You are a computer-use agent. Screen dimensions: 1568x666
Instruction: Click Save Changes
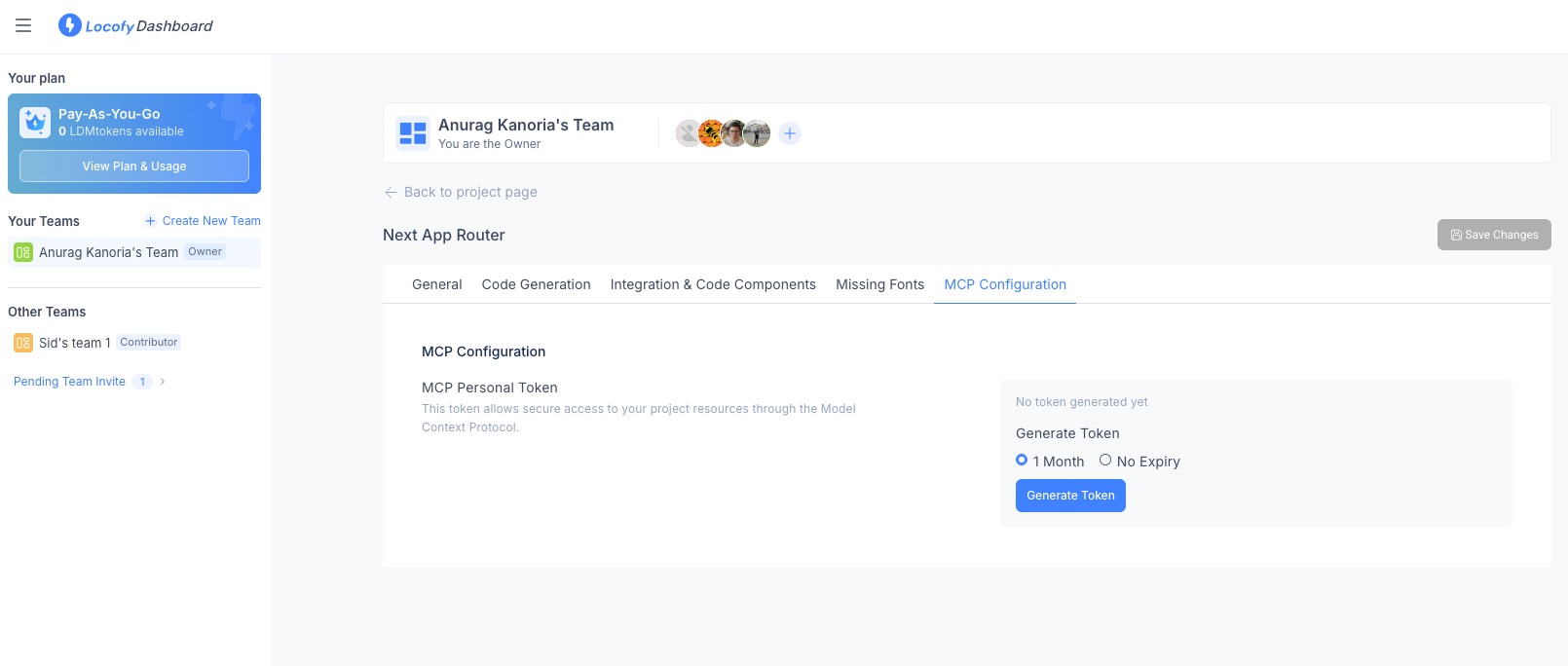[1494, 235]
